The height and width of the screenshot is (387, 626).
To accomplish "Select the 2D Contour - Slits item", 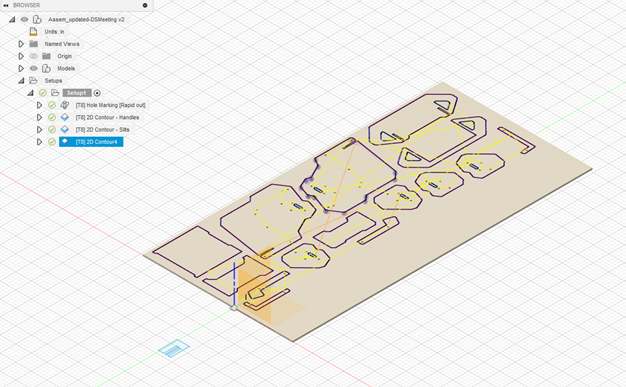I will click(102, 129).
